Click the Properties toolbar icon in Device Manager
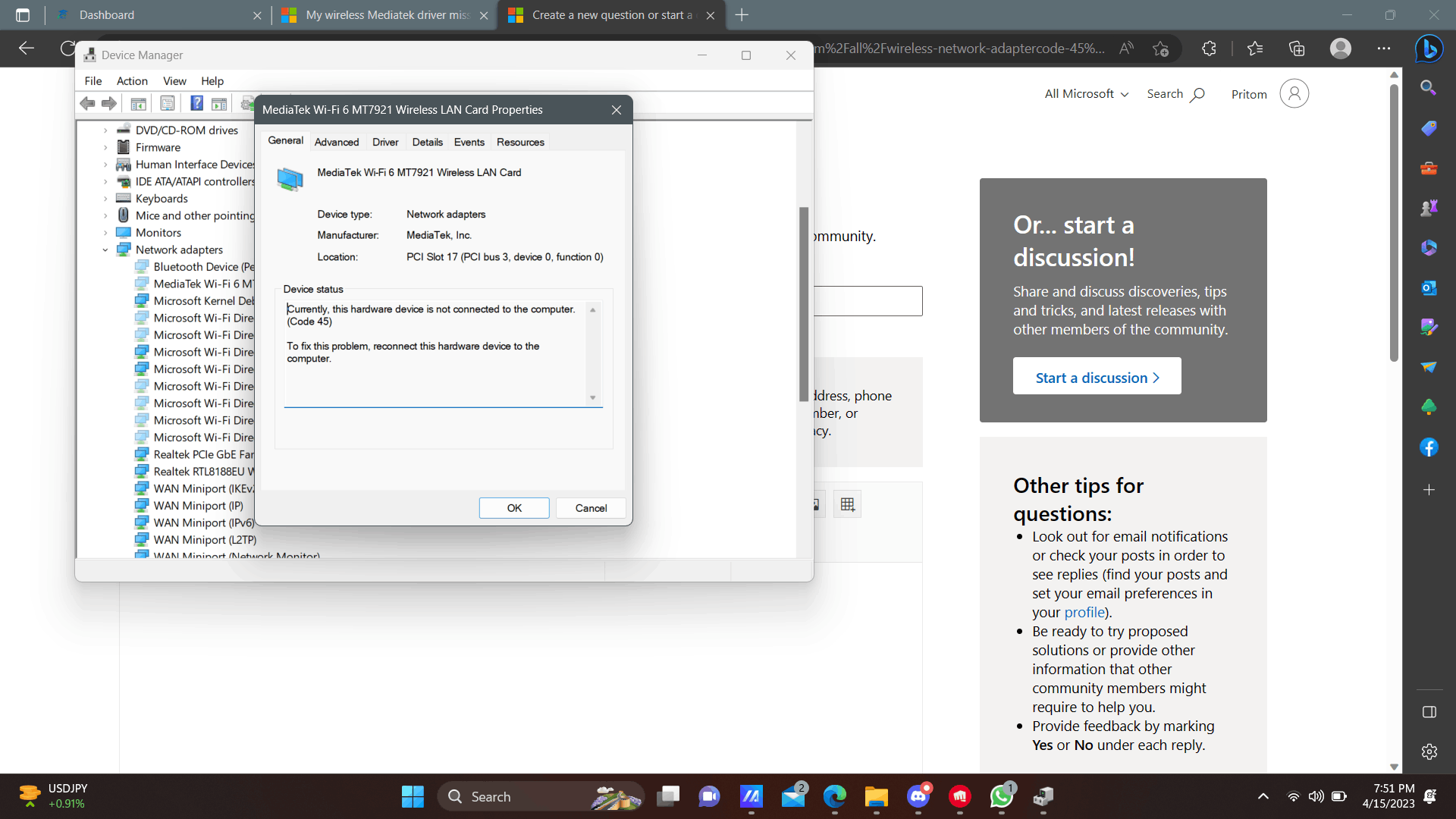The width and height of the screenshot is (1456, 819). point(168,103)
